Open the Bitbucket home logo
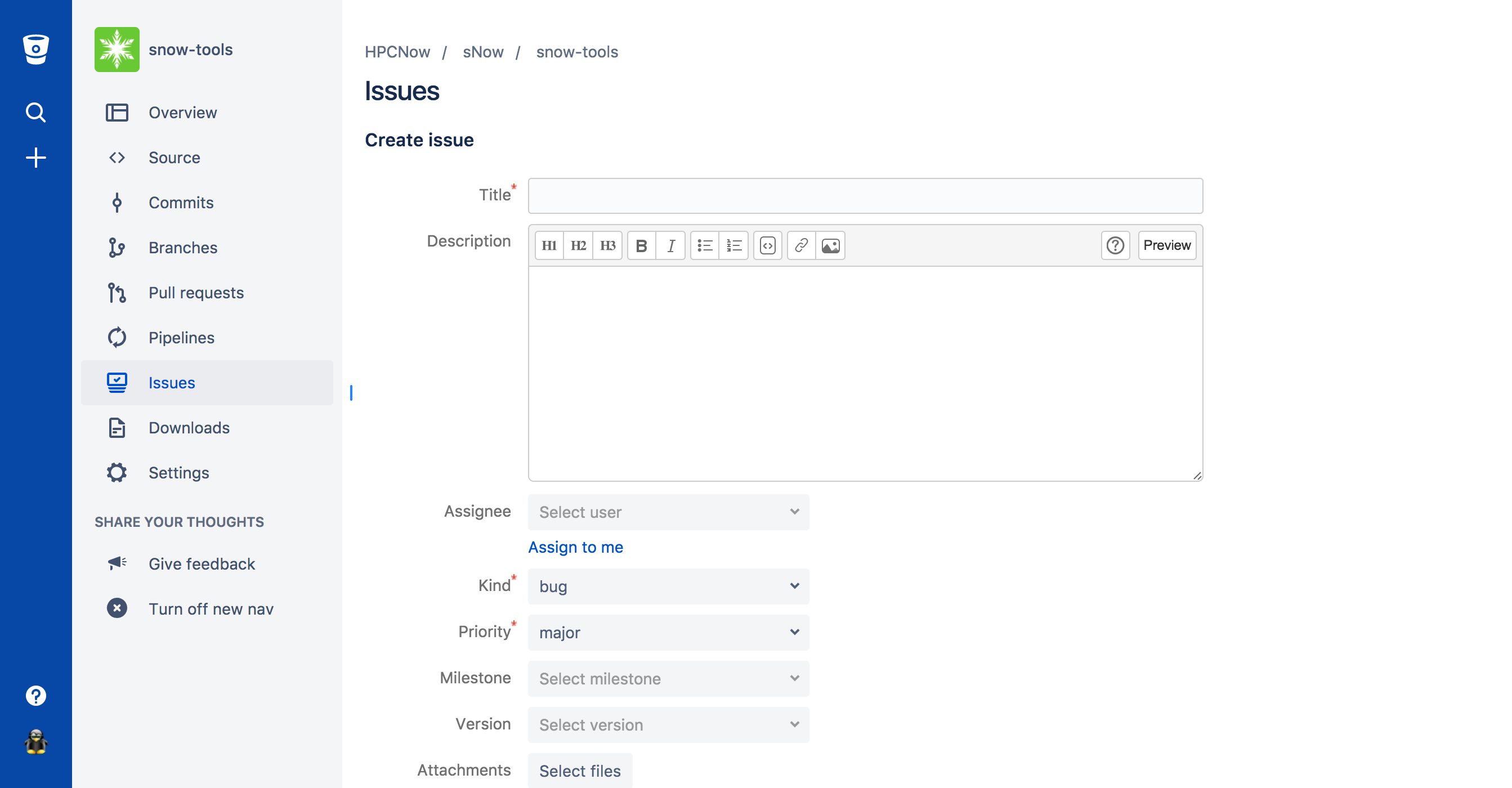Viewport: 1512px width, 788px height. click(x=36, y=49)
